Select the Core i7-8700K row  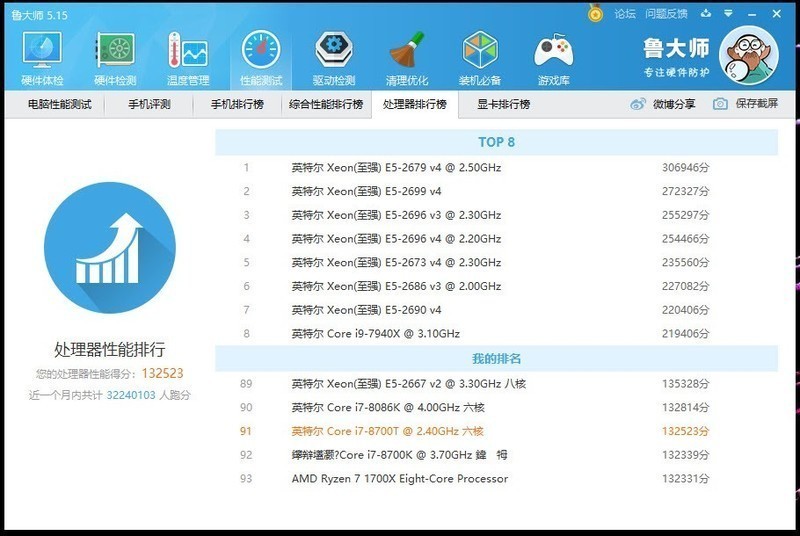[496, 455]
